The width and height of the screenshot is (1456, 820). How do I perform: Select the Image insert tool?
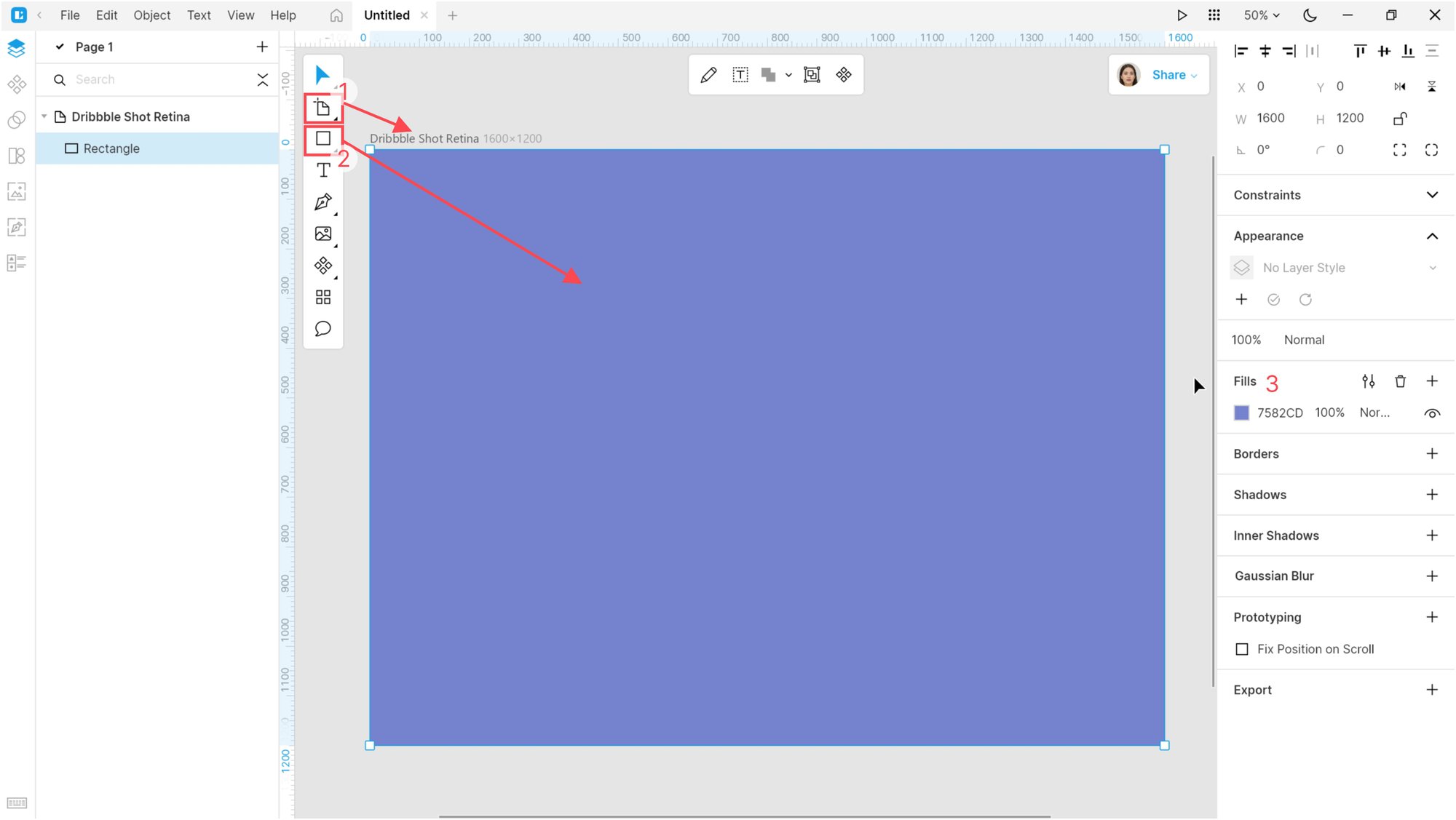coord(323,233)
